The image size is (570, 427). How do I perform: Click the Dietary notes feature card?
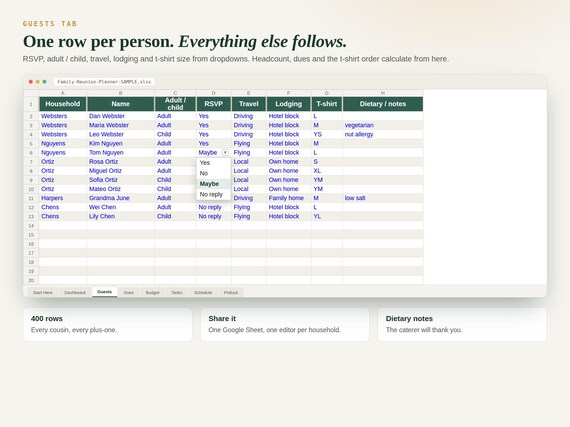[x=462, y=325]
